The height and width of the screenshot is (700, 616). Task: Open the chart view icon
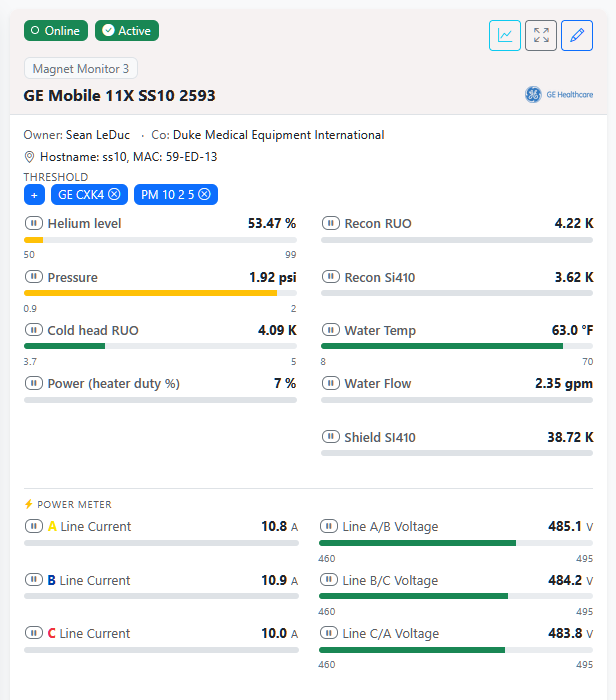tap(505, 35)
